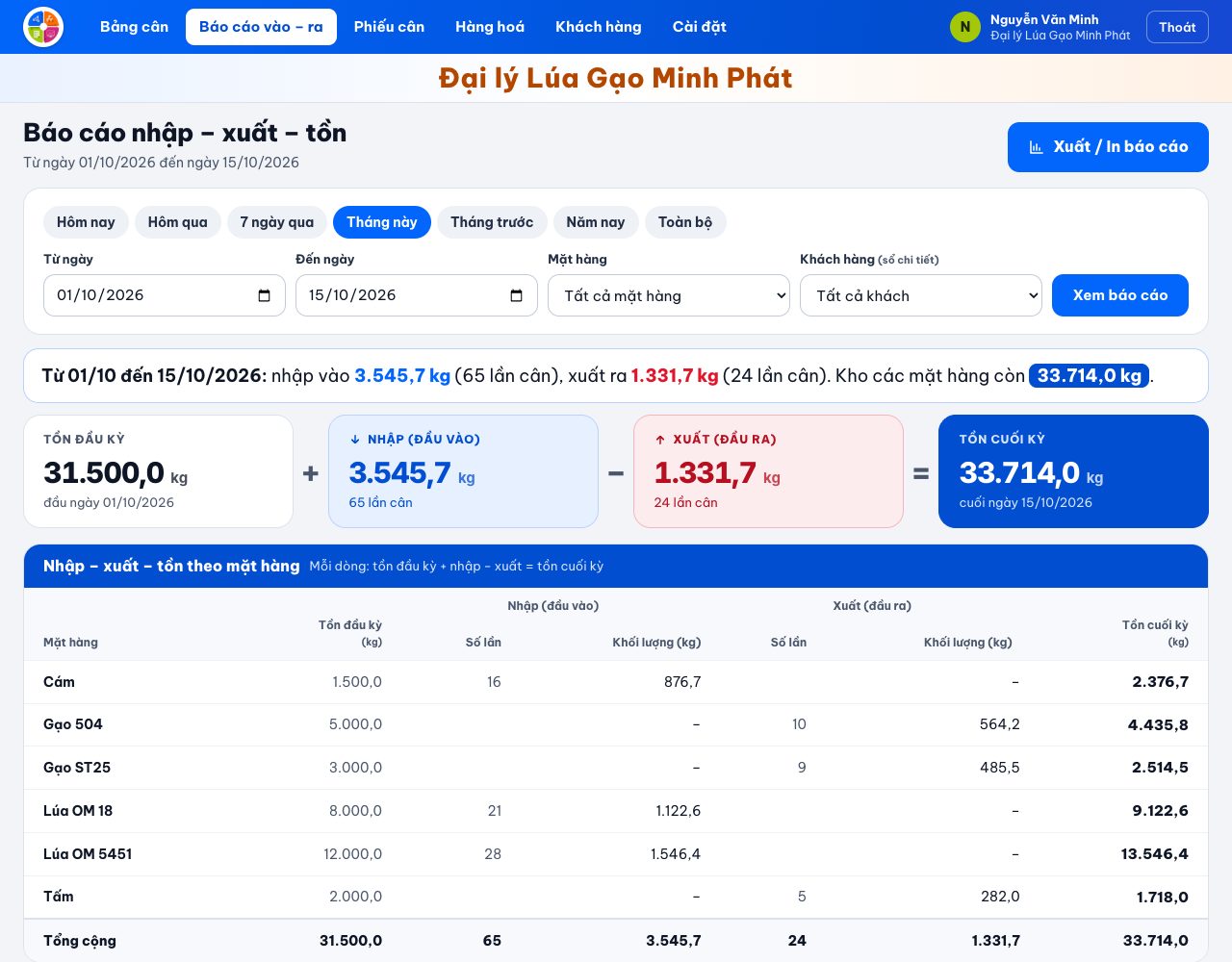The width and height of the screenshot is (1232, 962).
Task: Click the Tổng cộng row label
Action: (80, 941)
